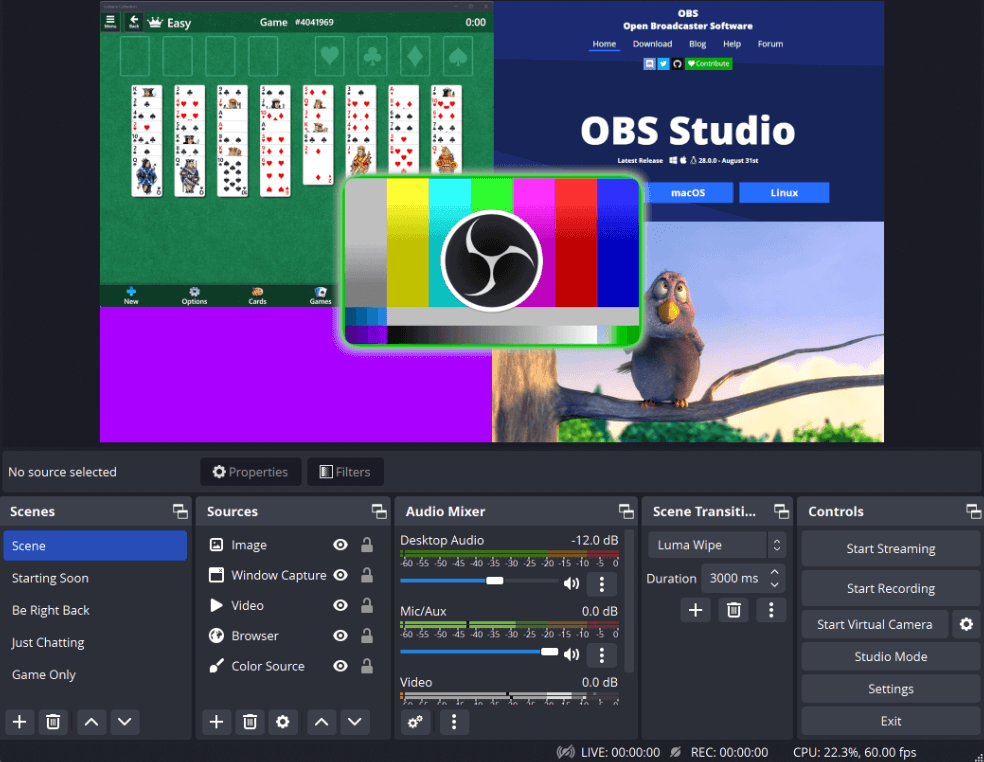Screen dimensions: 984x762
Task: Click Audio Mixer vertical scrollbar
Action: click(629, 603)
